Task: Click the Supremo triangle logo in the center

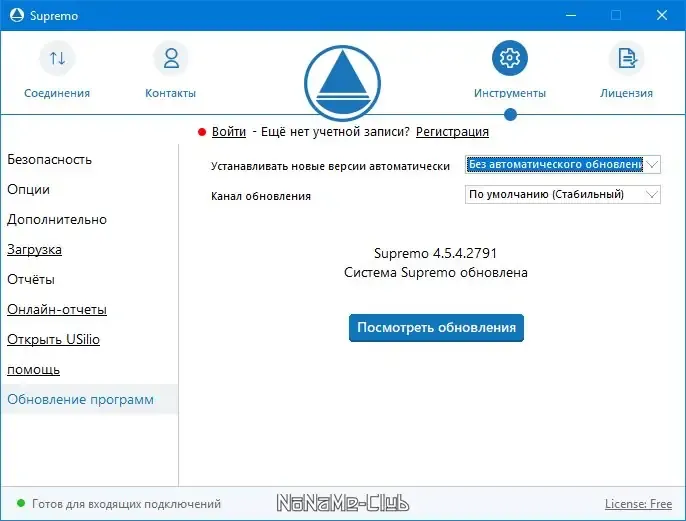Action: point(342,83)
